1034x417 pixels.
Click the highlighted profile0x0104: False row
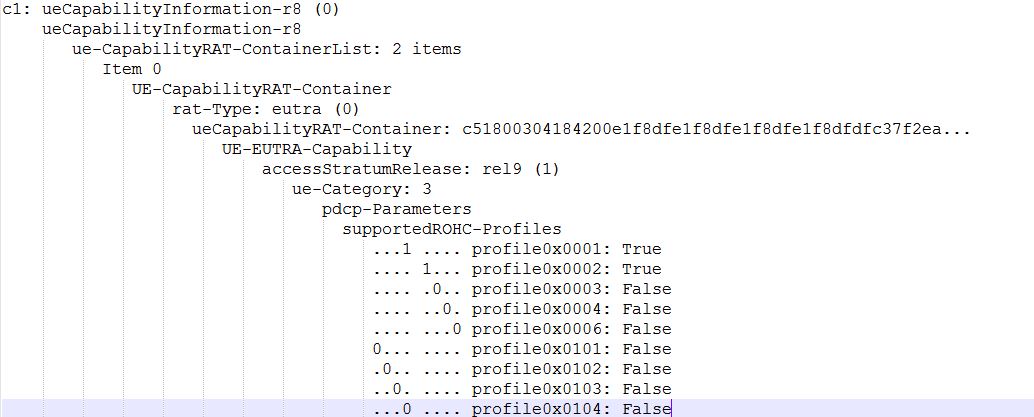tap(521, 409)
